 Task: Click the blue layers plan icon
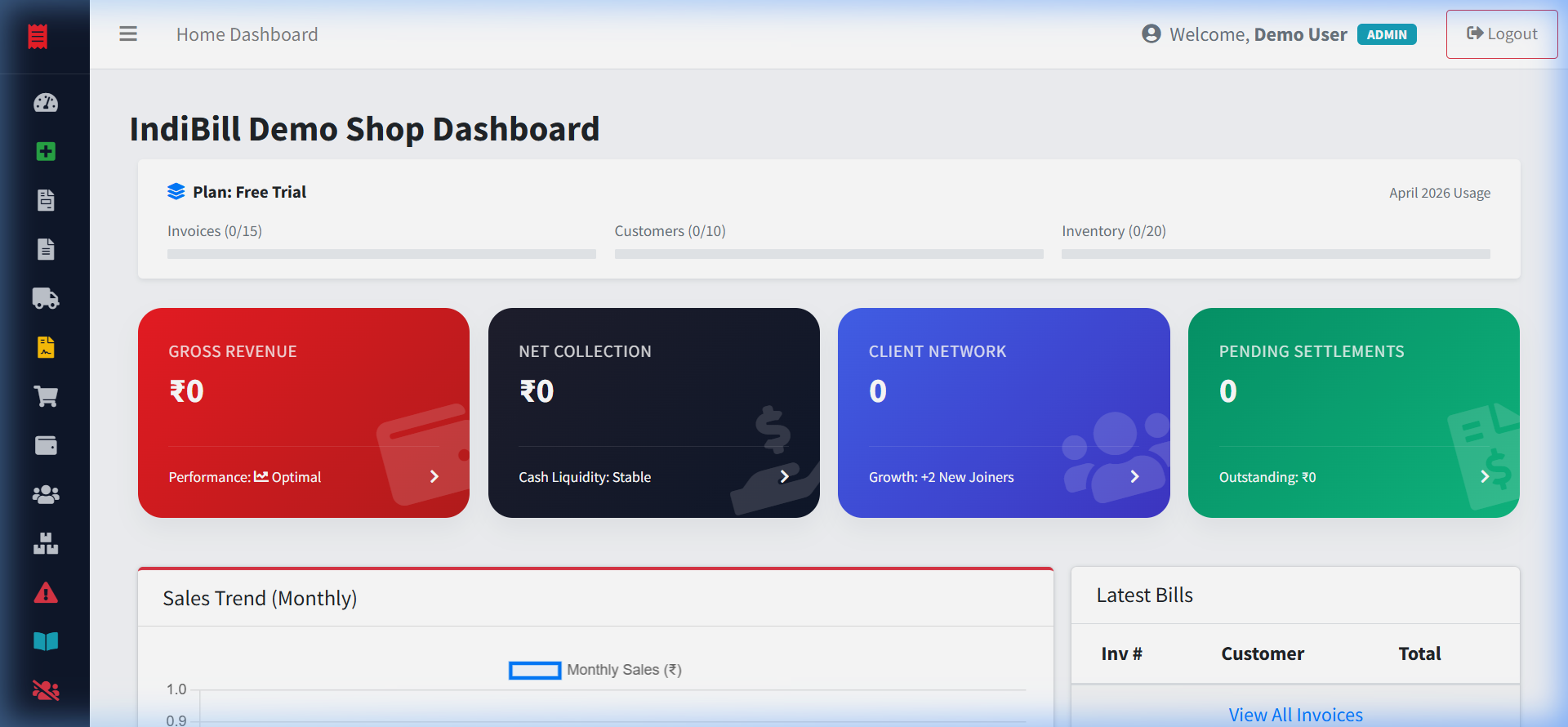point(176,192)
